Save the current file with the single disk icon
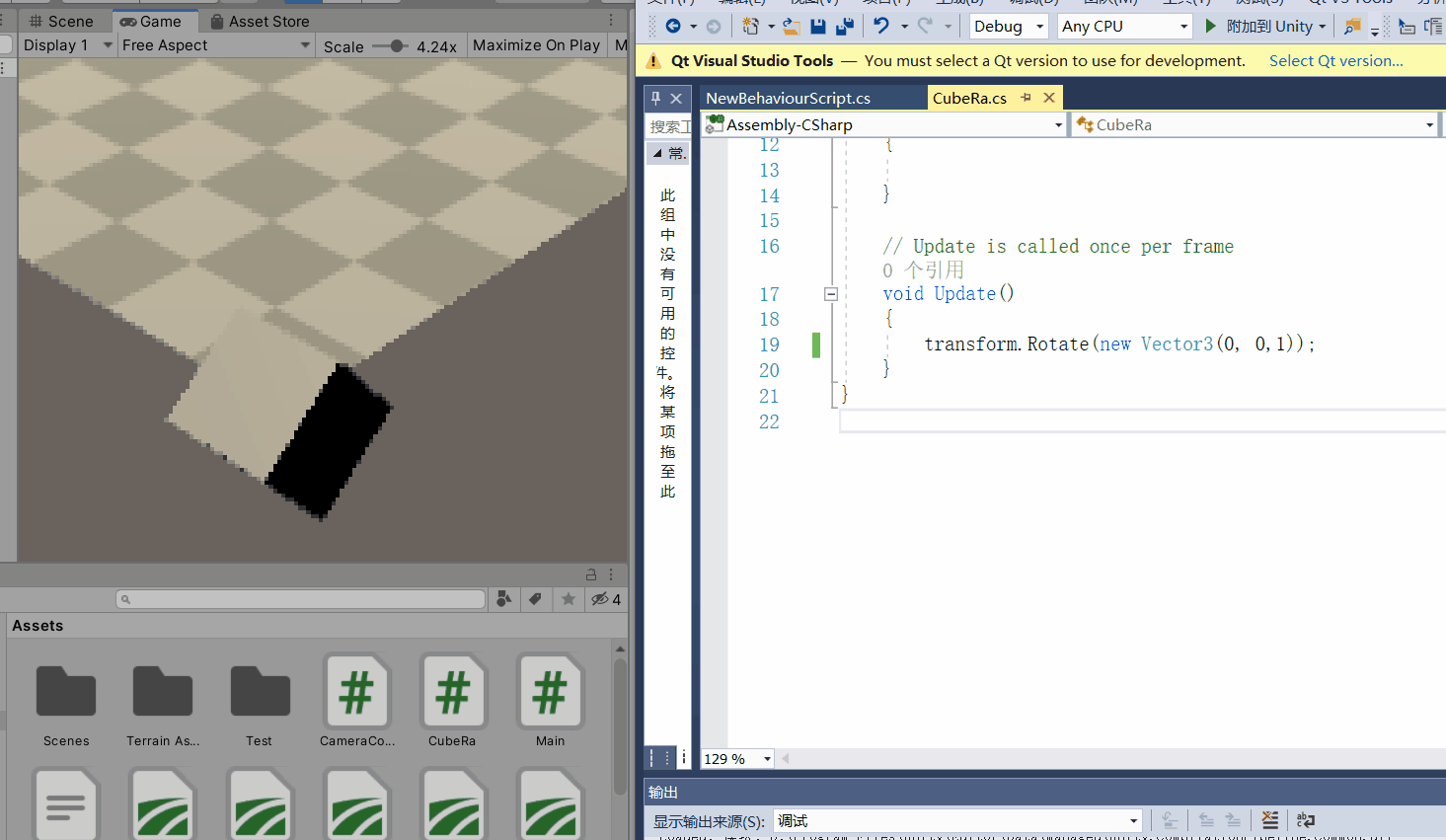This screenshot has height=840, width=1446. pos(818,27)
